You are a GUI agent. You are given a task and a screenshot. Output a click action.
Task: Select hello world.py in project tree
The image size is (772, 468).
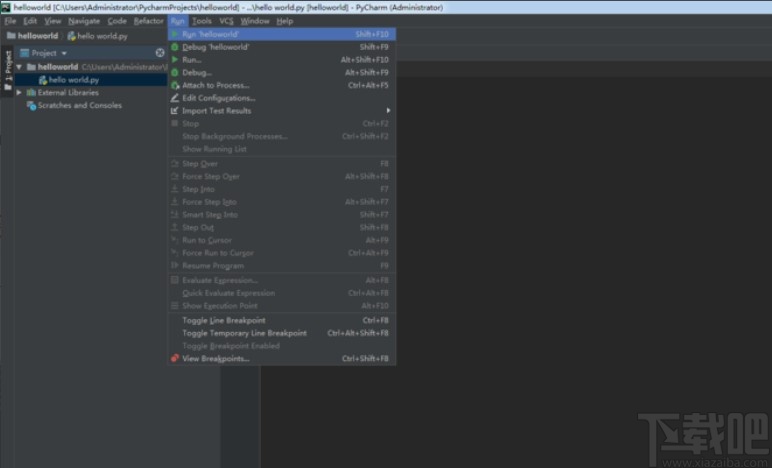(x=74, y=80)
